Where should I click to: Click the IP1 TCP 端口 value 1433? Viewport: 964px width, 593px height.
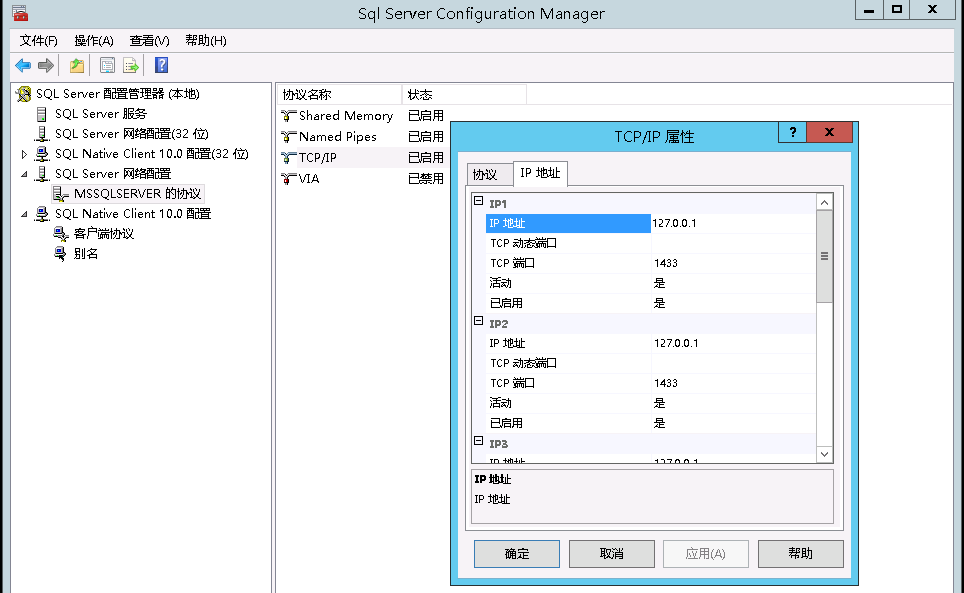coord(733,264)
